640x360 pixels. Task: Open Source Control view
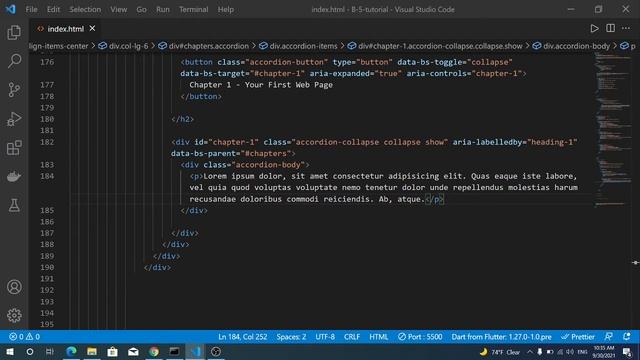point(14,90)
